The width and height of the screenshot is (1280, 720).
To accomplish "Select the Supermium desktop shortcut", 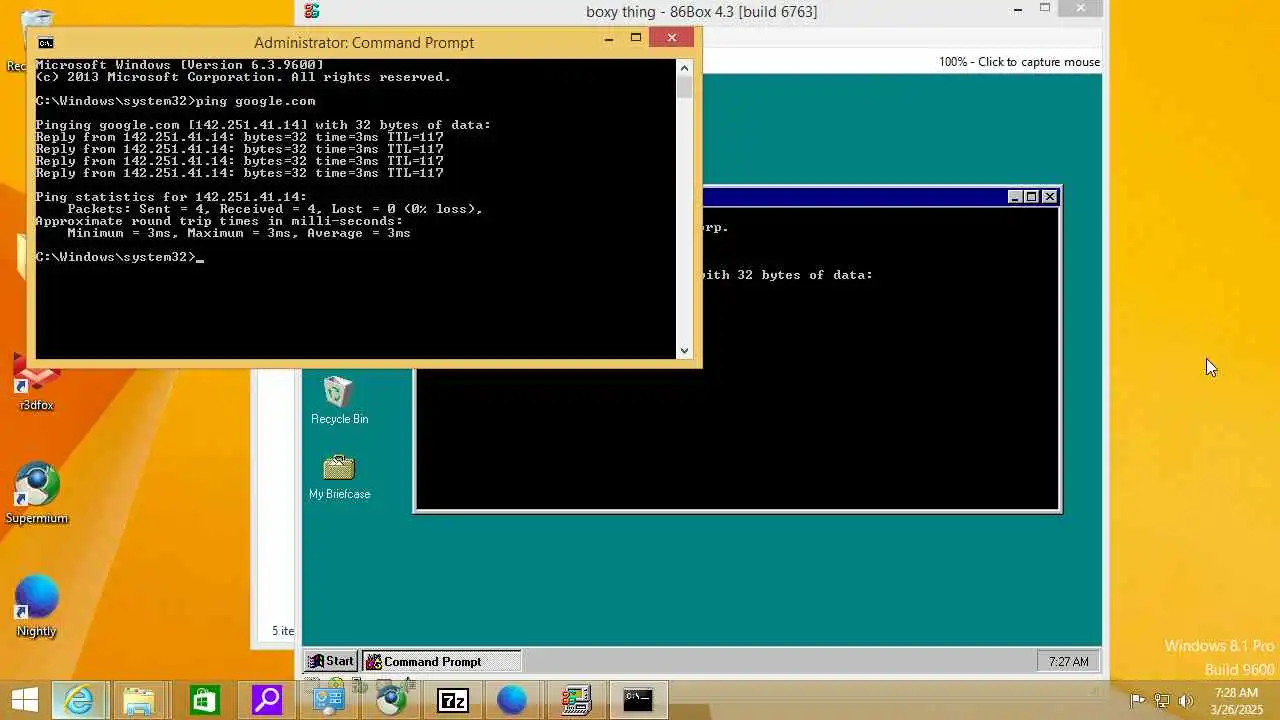I will click(x=37, y=494).
